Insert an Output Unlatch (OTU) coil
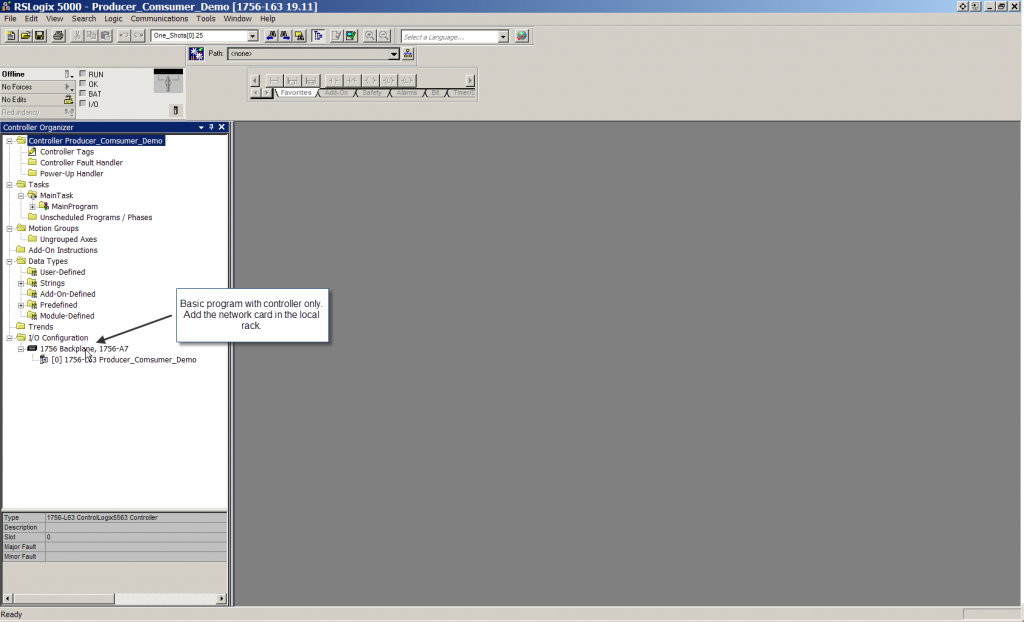 point(389,80)
